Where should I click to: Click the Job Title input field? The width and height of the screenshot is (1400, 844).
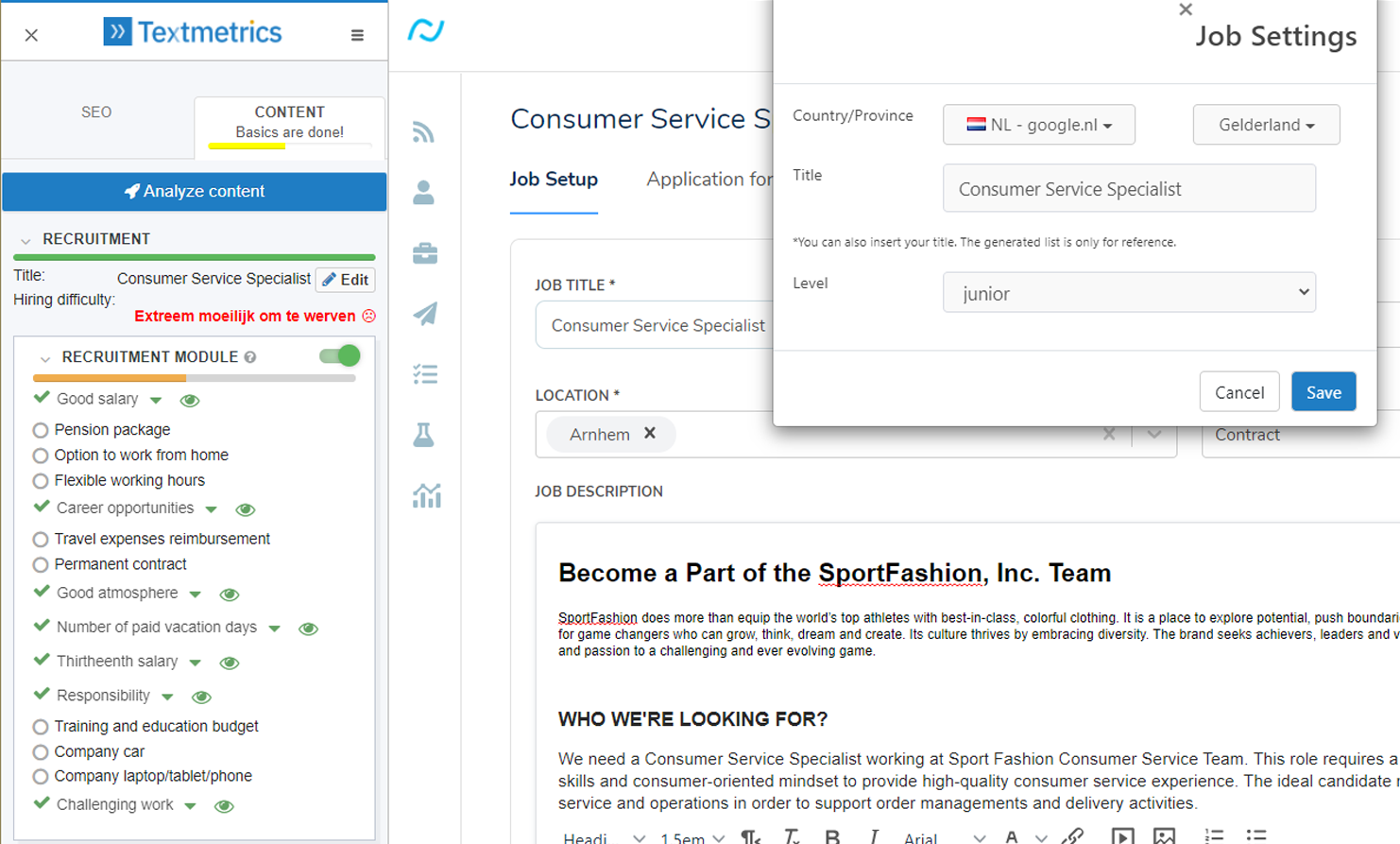coord(655,325)
